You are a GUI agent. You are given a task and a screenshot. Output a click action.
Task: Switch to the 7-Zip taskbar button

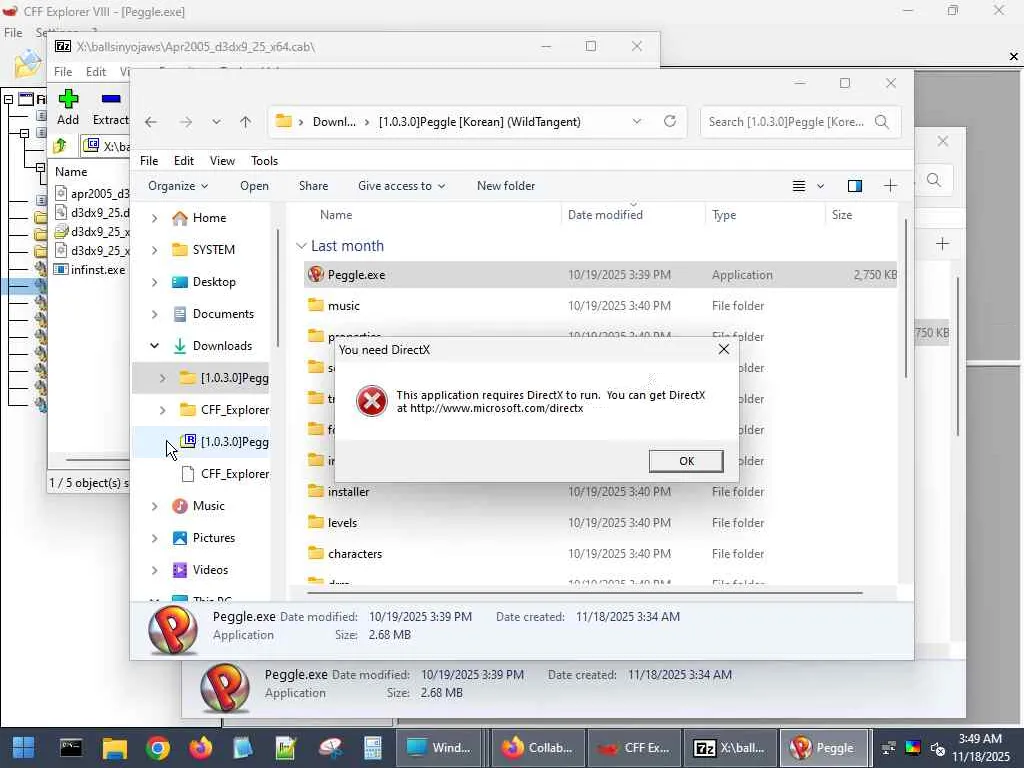(729, 748)
